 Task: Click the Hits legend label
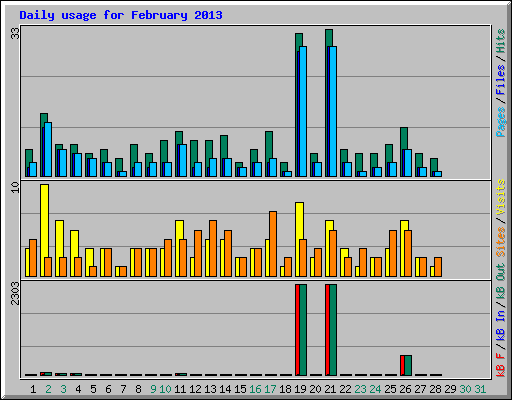click(x=501, y=41)
